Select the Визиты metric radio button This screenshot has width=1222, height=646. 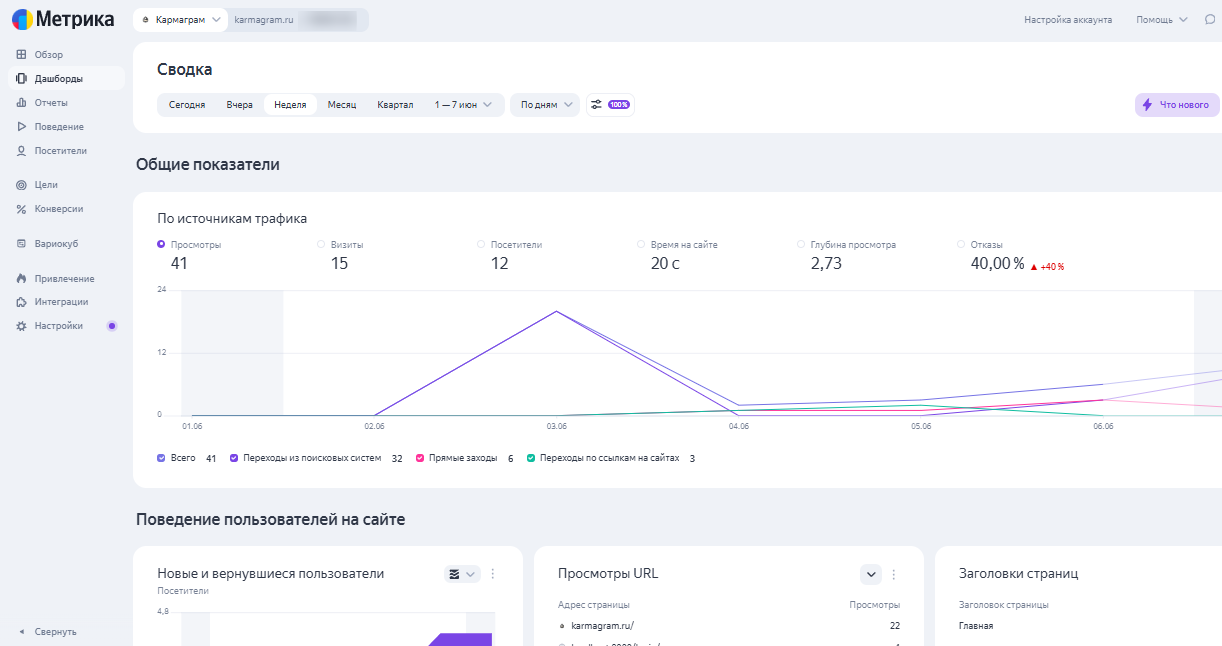321,244
